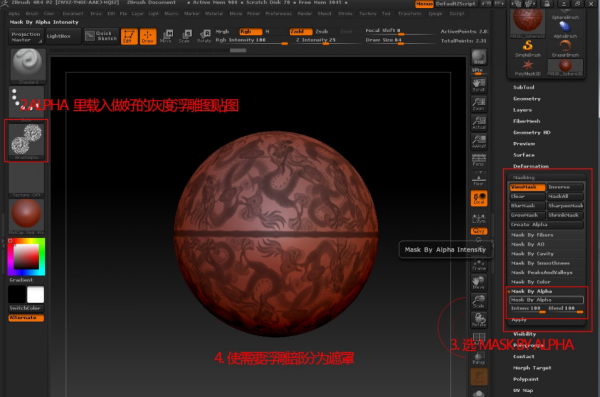
Task: Select the AlphaBrush tool
Action: click(x=565, y=29)
